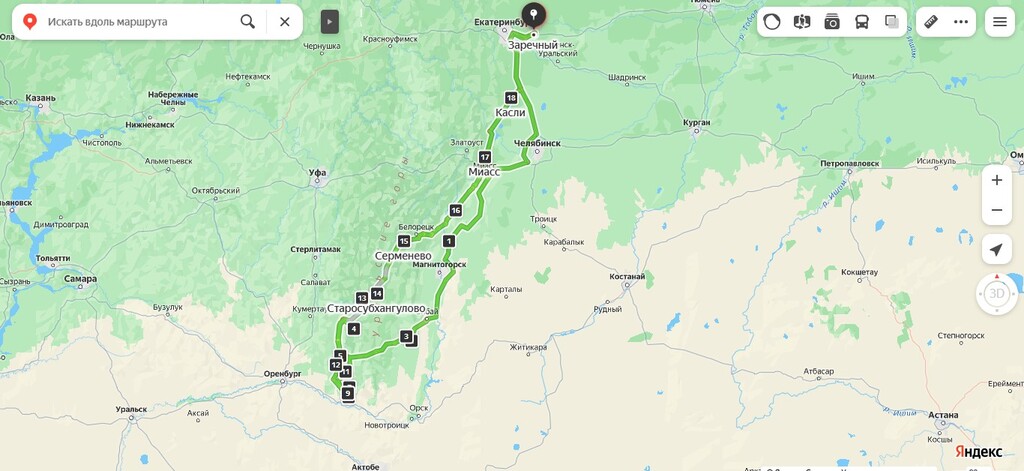Image resolution: width=1024 pixels, height=471 pixels.
Task: Show public transport bus layer
Action: (862, 22)
